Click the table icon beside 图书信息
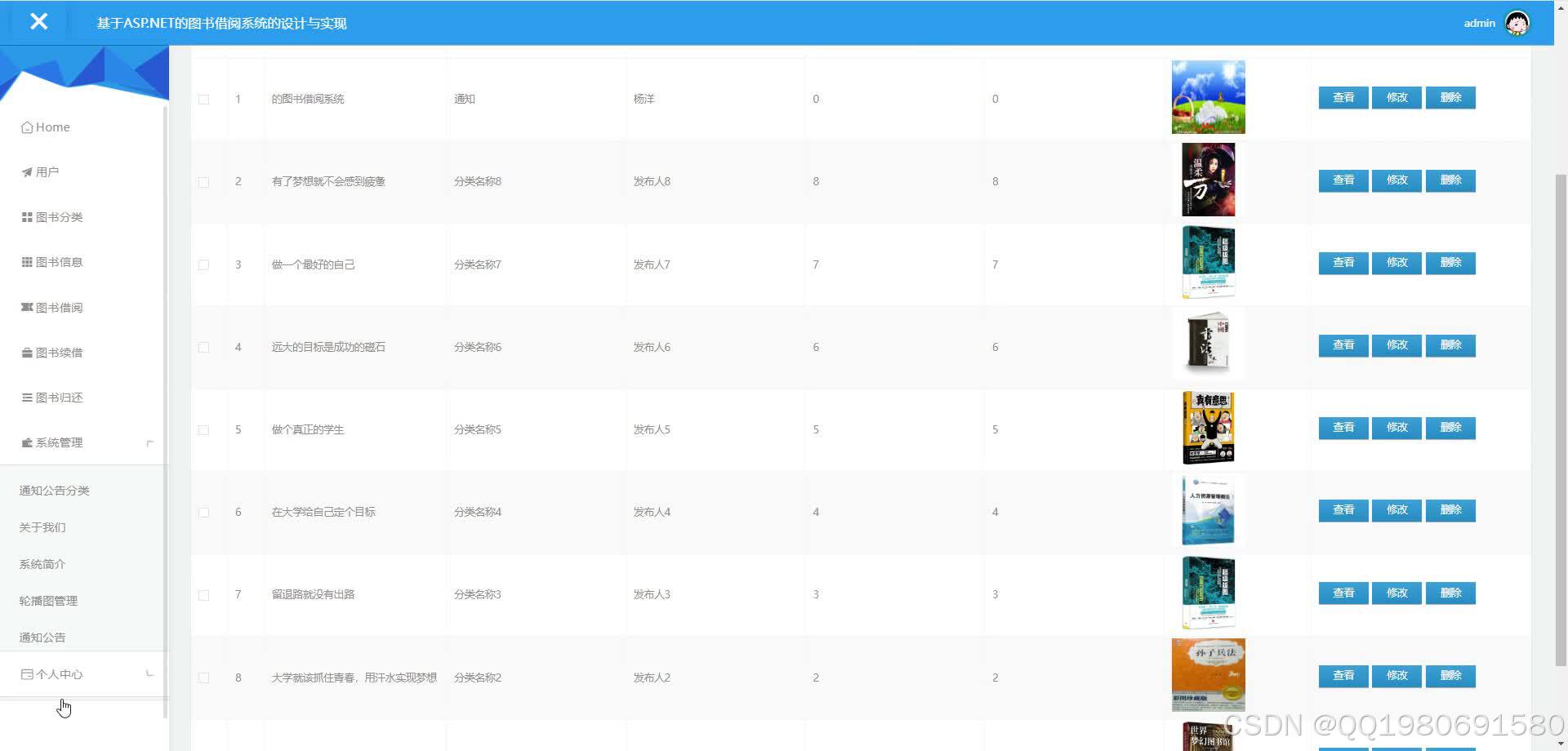Image resolution: width=1568 pixels, height=751 pixels. tap(27, 262)
